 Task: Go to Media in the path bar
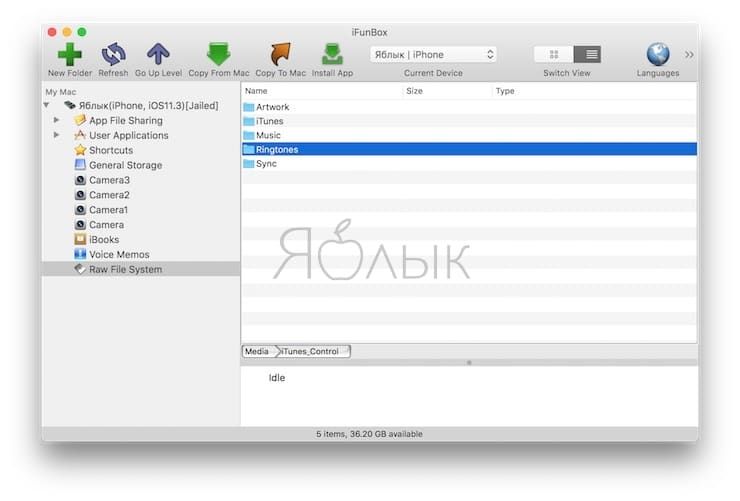(x=257, y=351)
